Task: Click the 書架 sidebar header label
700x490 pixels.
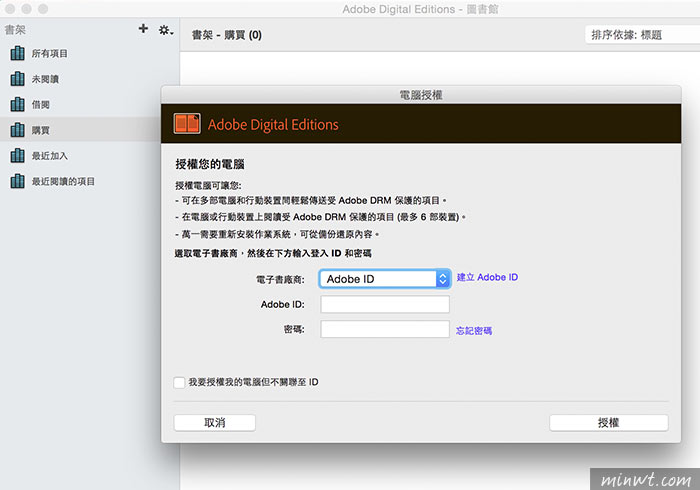Action: (15, 30)
